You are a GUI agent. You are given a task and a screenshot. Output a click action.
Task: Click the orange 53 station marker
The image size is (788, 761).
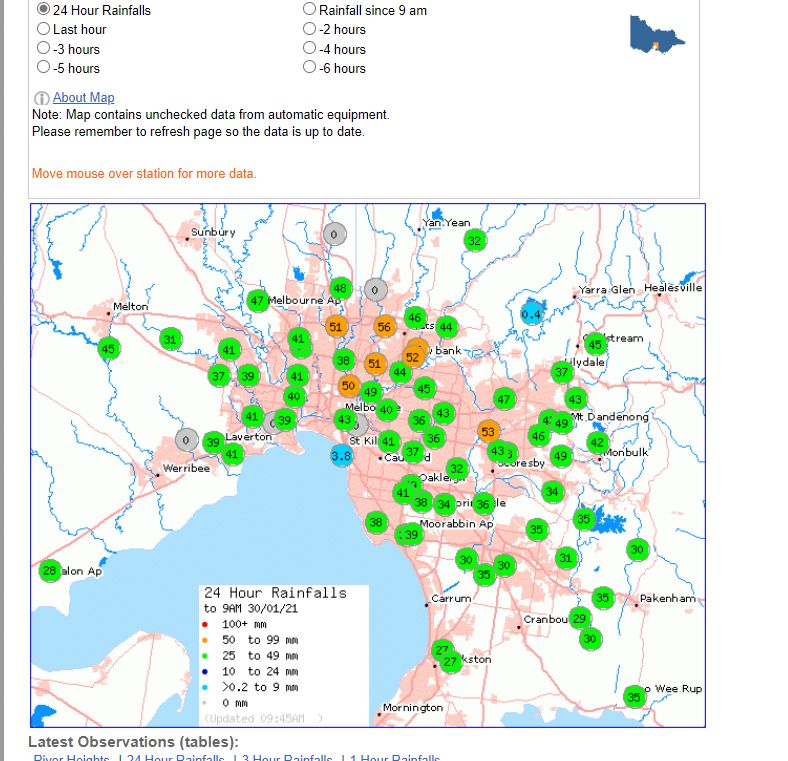tap(488, 432)
